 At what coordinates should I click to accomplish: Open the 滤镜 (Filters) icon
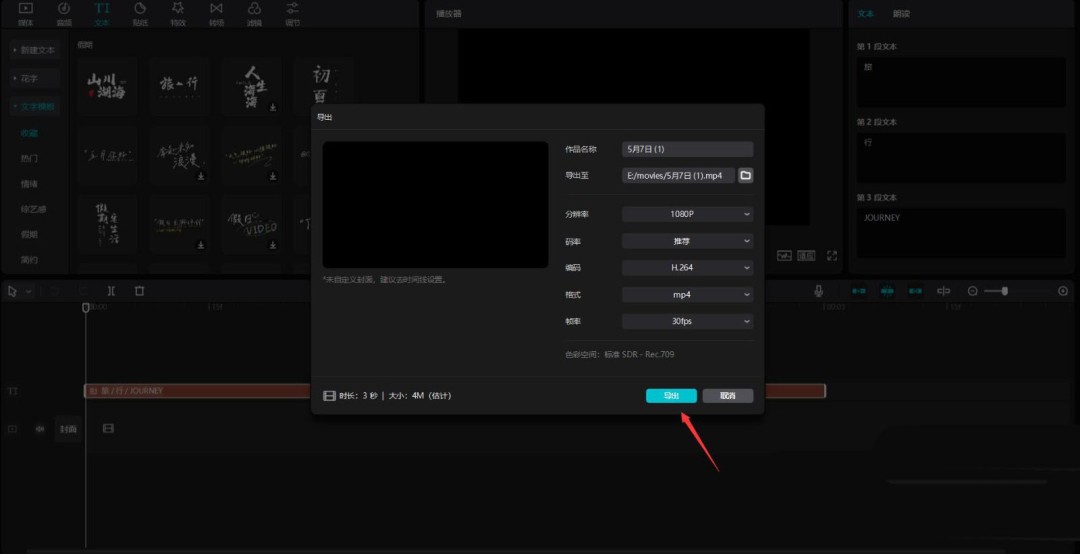point(254,12)
